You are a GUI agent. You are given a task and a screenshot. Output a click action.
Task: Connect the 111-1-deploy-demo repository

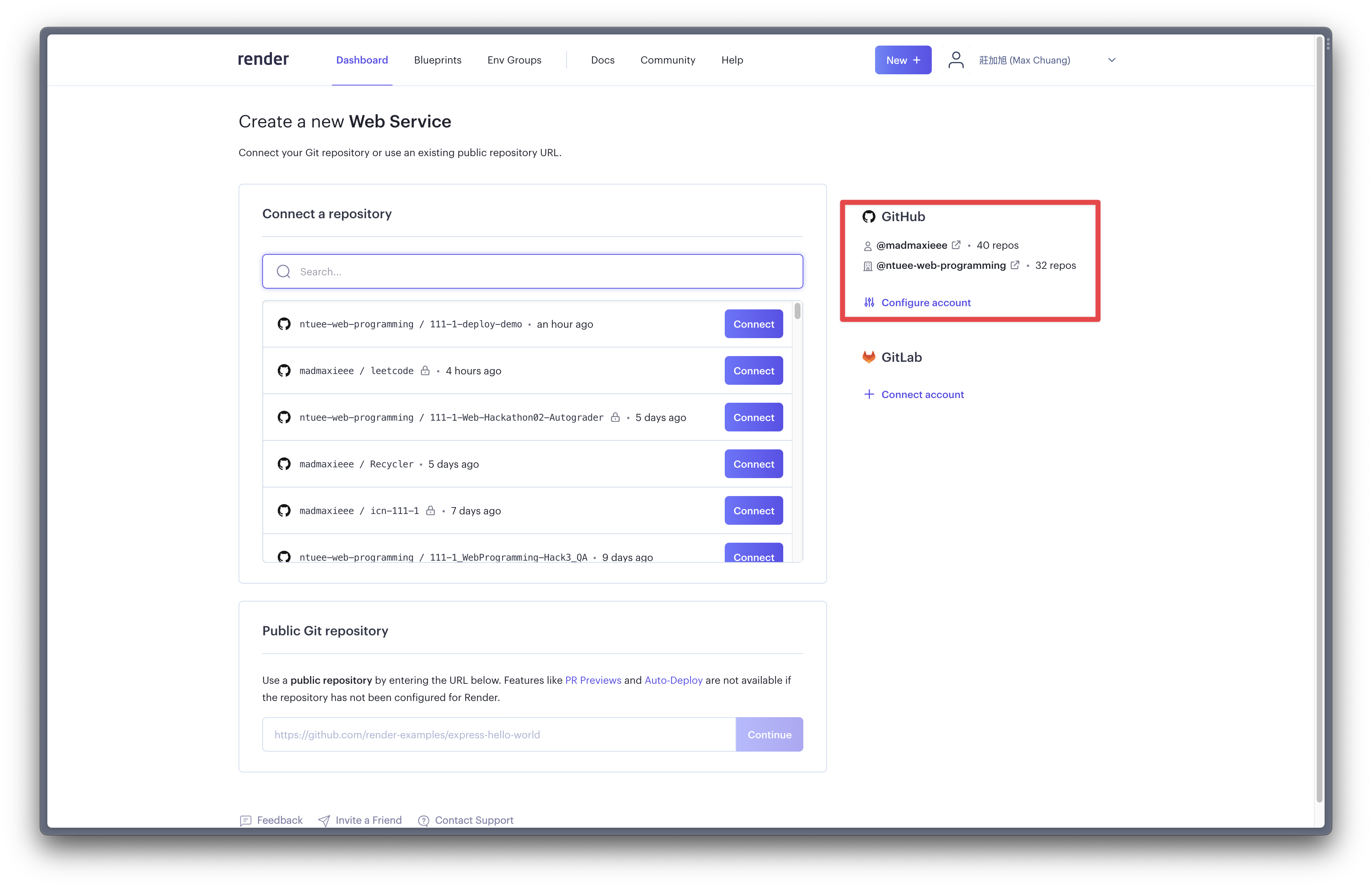(x=753, y=323)
